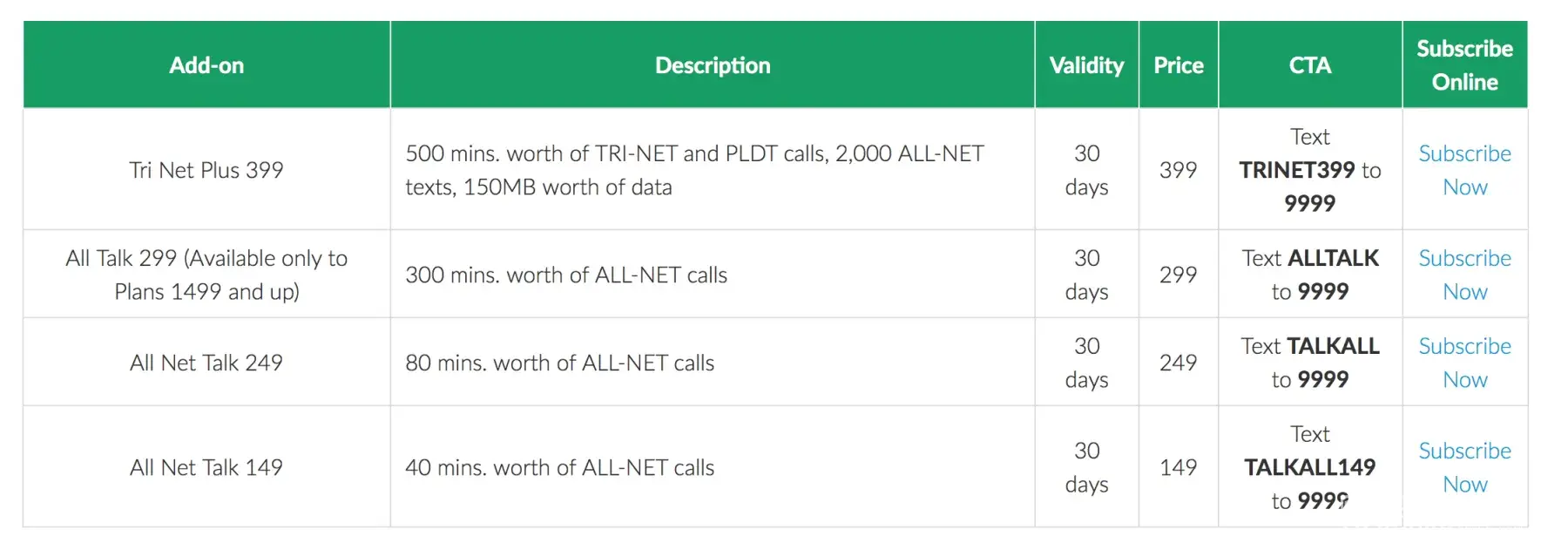Select the Tri Net Plus 399 add-on cell
This screenshot has width=1568, height=550.
pos(206,170)
